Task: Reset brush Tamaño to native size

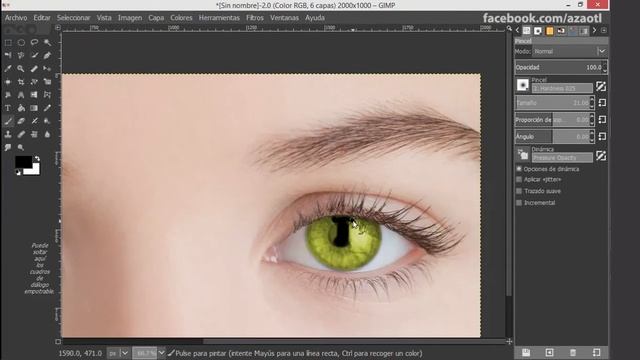Action: coord(602,103)
